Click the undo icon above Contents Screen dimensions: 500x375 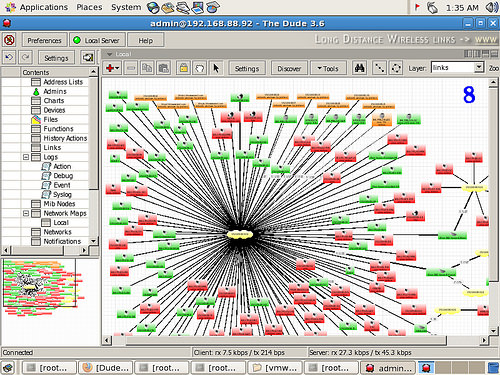coord(9,57)
